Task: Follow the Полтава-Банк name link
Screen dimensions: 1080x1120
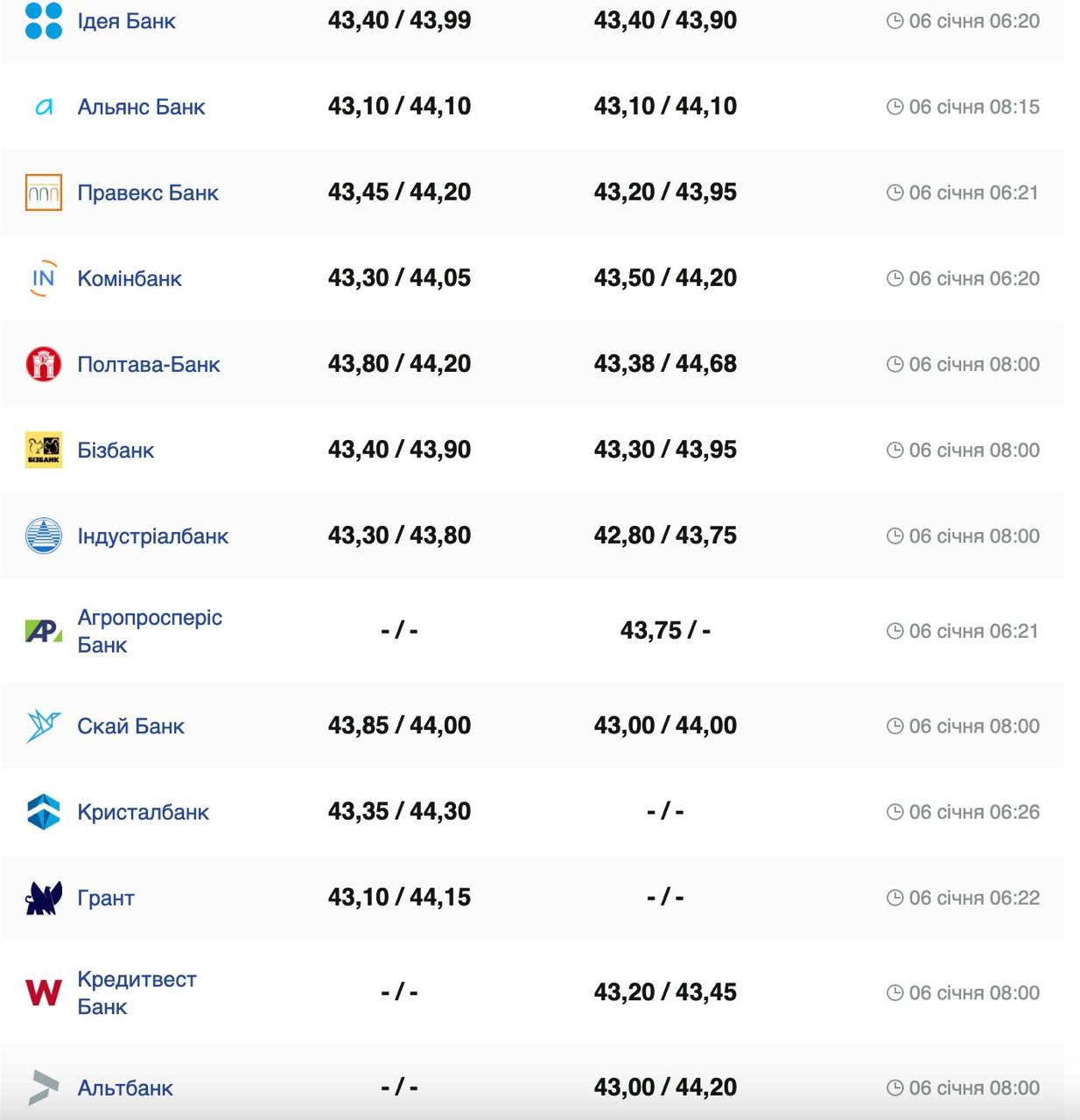Action: pos(149,364)
